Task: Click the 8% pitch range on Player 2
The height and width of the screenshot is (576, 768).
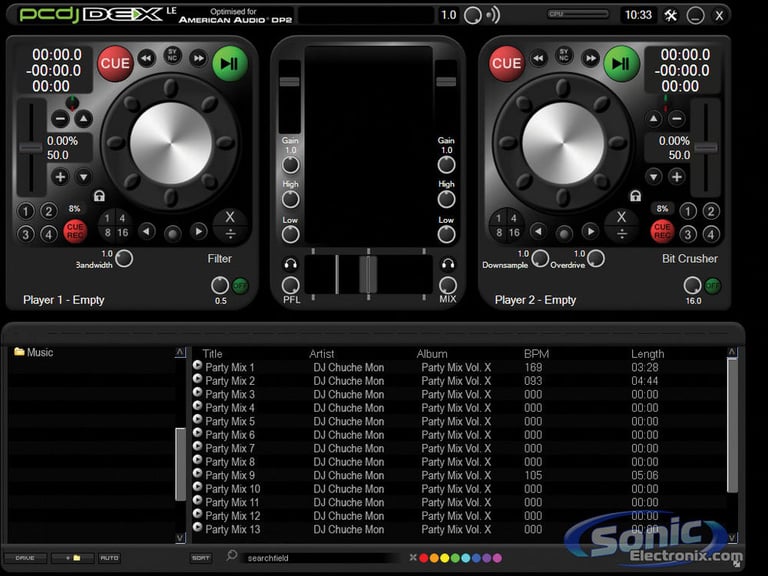Action: (662, 209)
